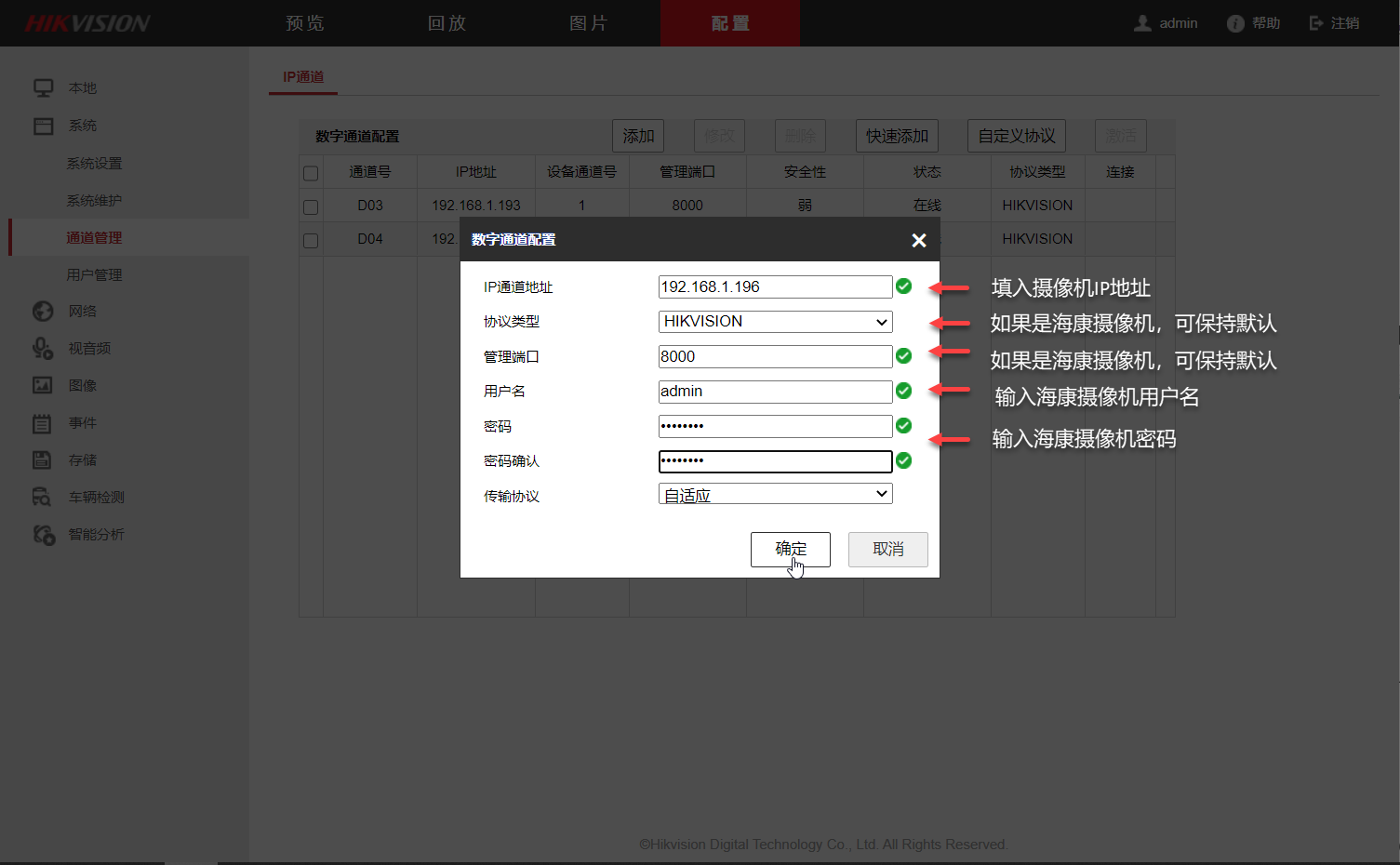1400x865 pixels.
Task: Open the protocol type (协议类型) HIKVISION dropdown
Action: pyautogui.click(x=776, y=322)
